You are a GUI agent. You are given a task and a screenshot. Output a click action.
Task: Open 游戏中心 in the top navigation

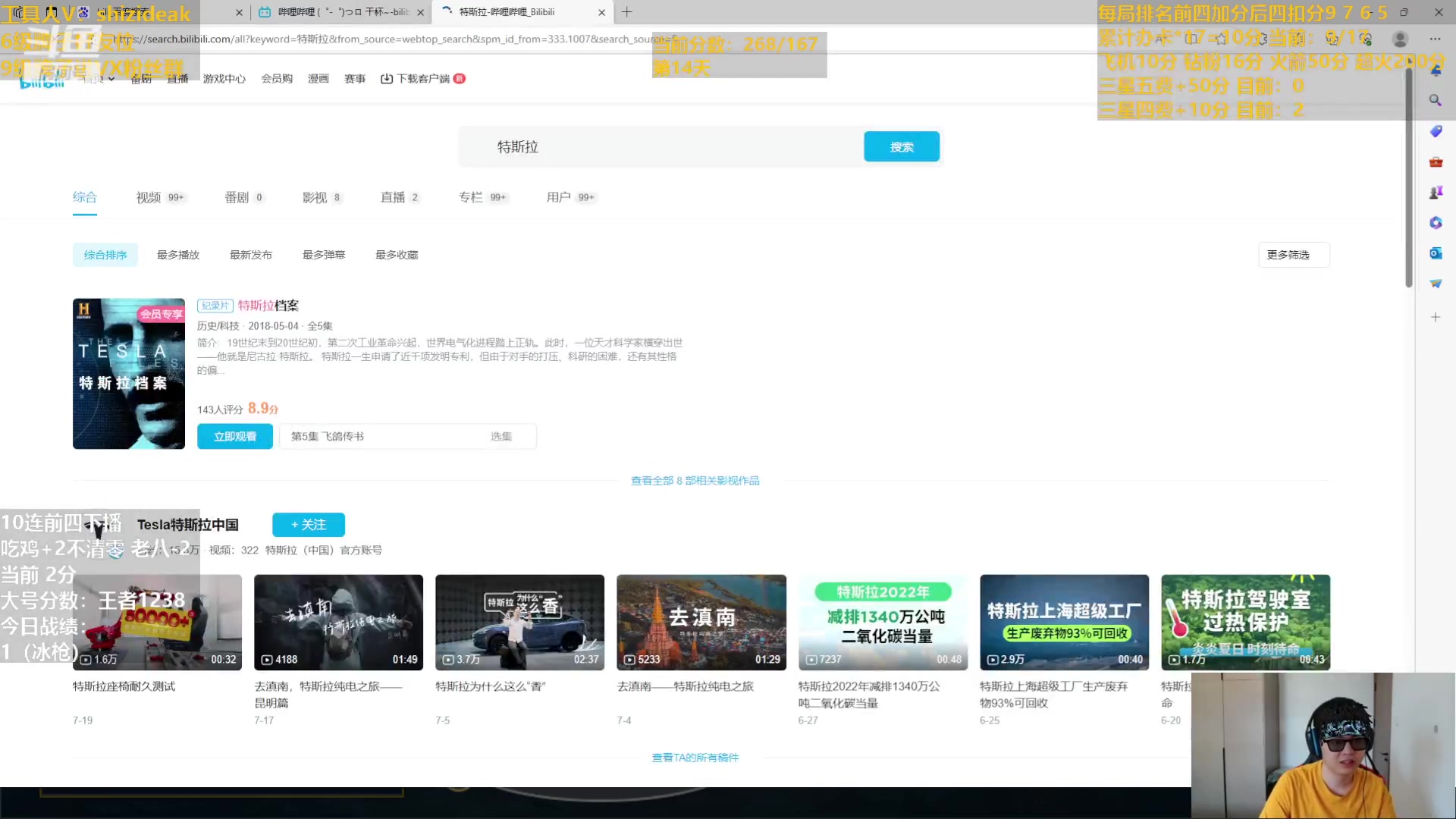click(224, 79)
